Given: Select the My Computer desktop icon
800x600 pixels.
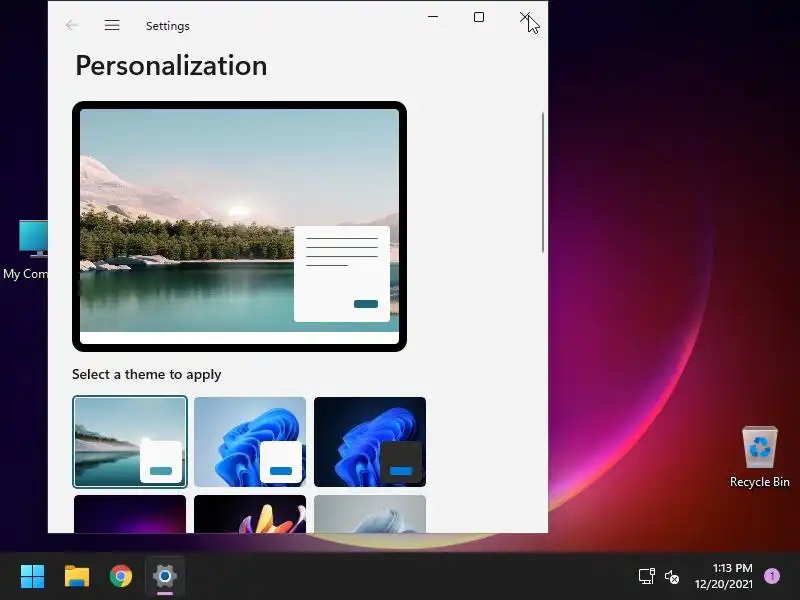Looking at the screenshot, I should [x=26, y=250].
